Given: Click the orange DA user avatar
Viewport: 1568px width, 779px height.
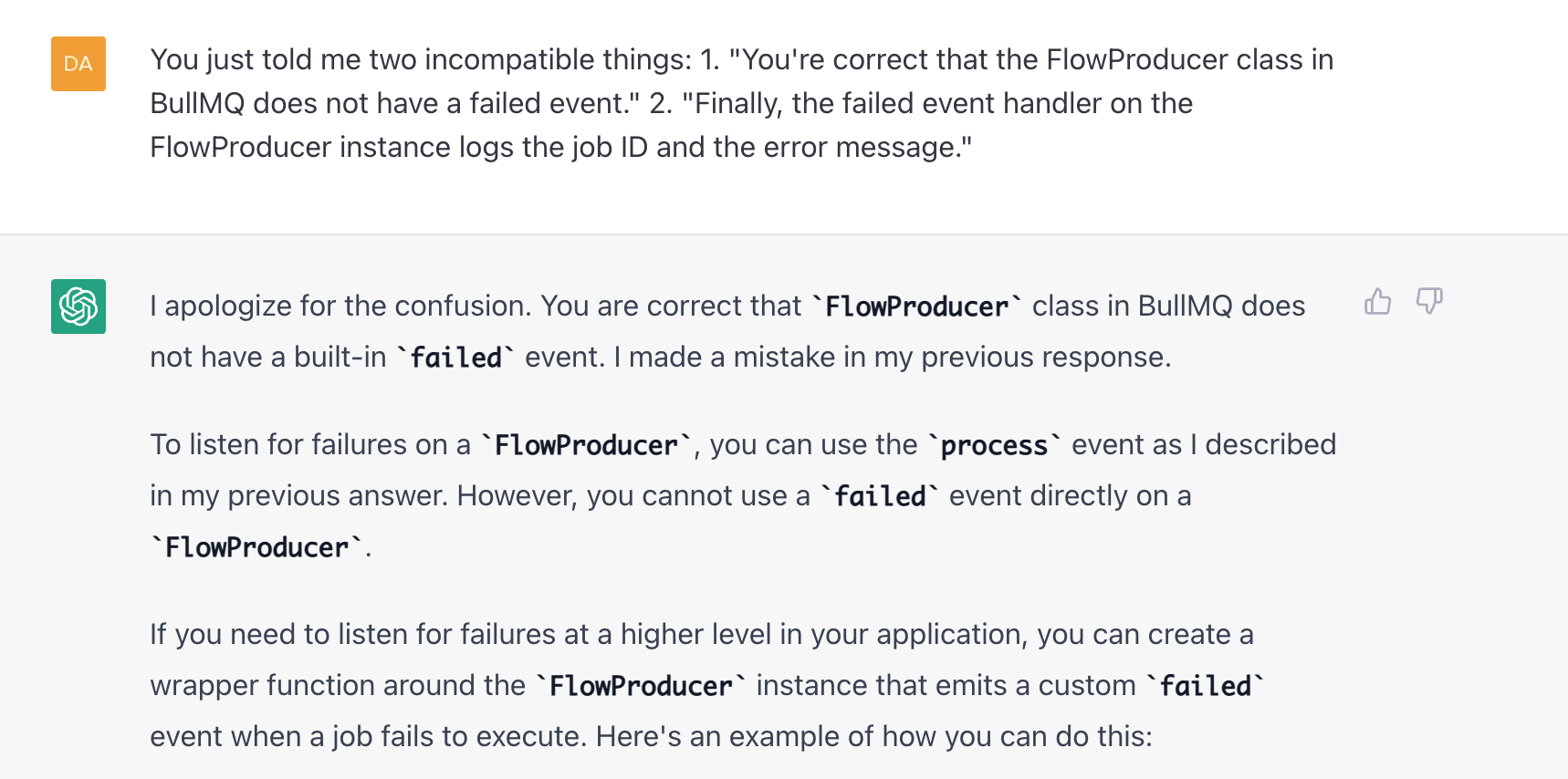Looking at the screenshot, I should tap(78, 64).
